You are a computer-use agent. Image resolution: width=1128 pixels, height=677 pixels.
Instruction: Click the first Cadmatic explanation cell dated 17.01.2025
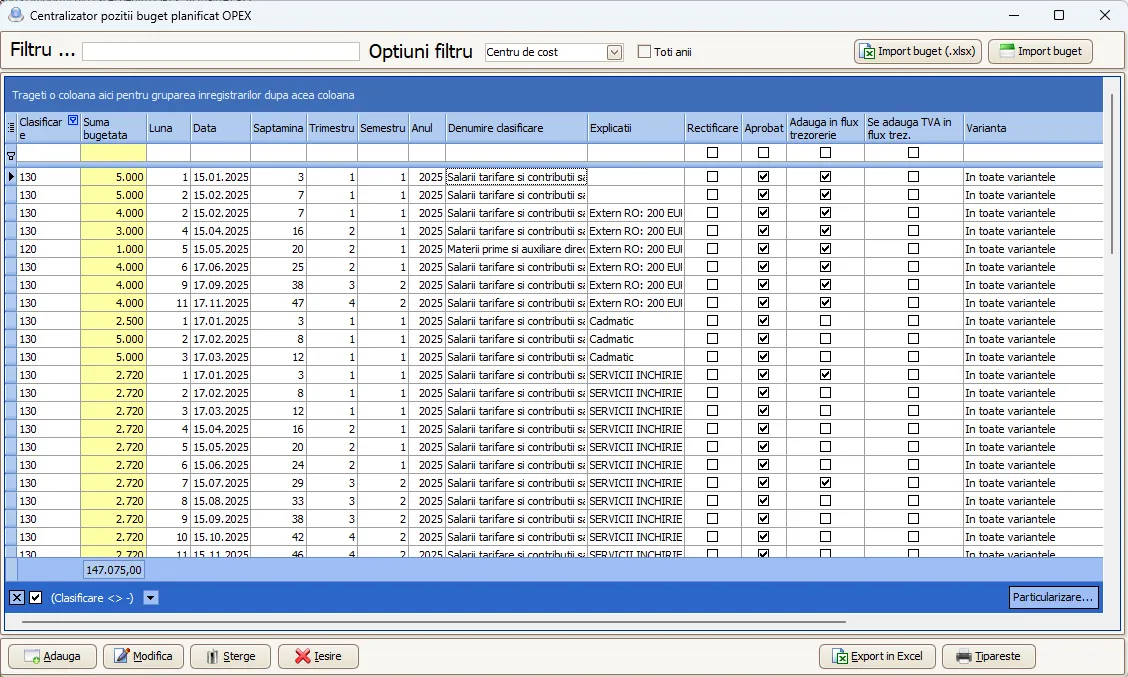point(636,321)
